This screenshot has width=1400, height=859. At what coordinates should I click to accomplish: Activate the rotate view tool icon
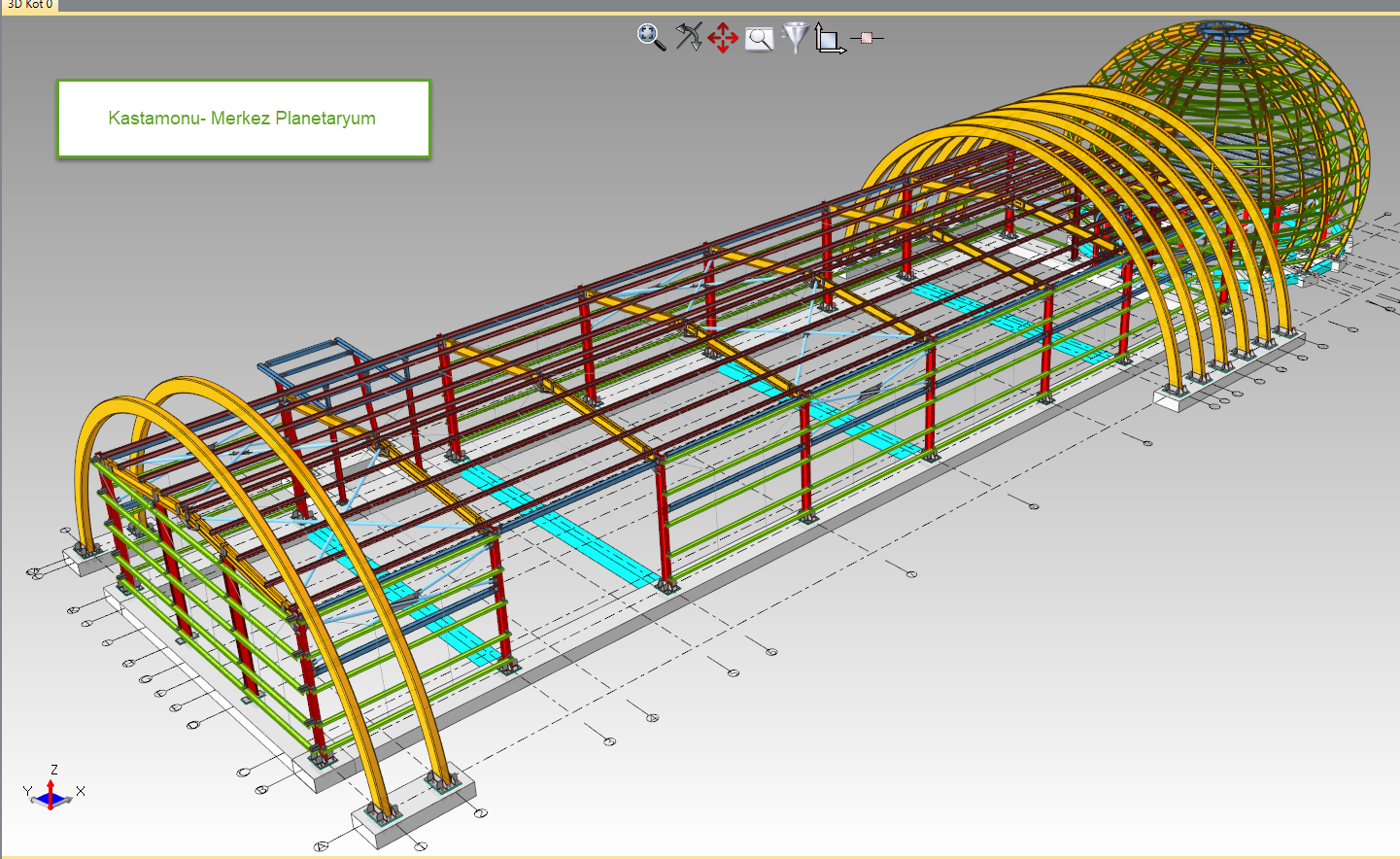pyautogui.click(x=688, y=37)
